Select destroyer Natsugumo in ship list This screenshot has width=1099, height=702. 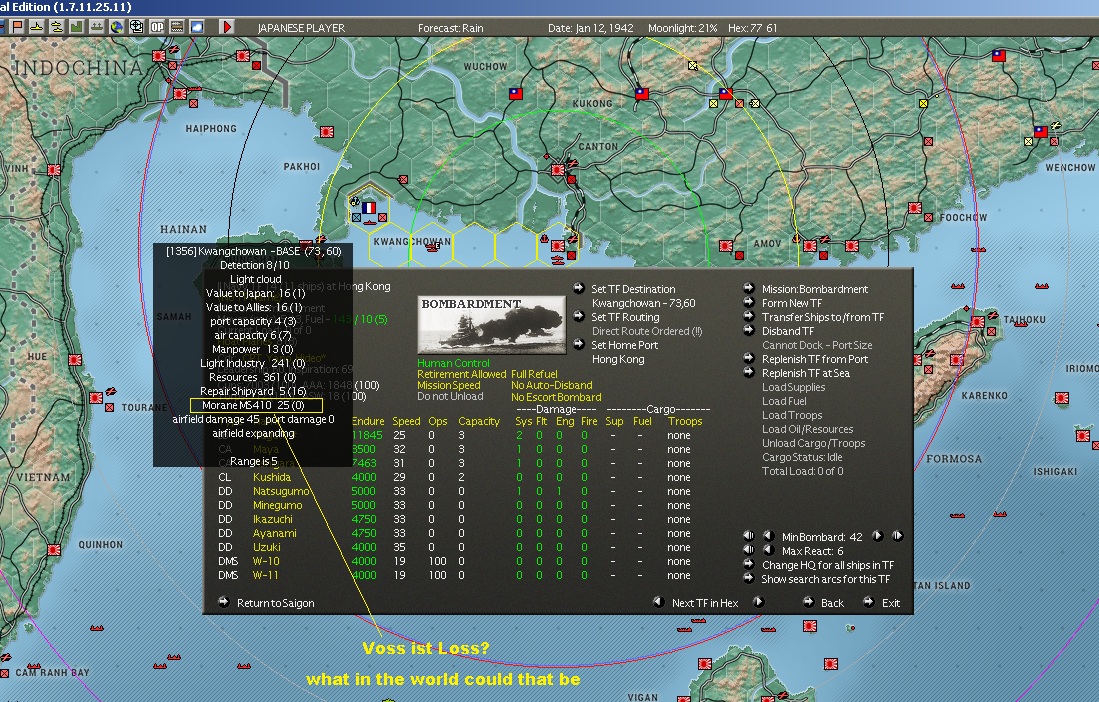point(280,491)
